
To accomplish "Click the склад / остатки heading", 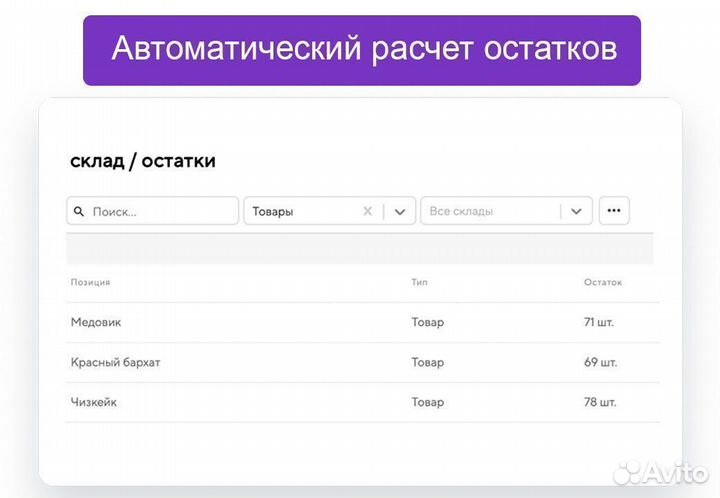I will point(143,161).
